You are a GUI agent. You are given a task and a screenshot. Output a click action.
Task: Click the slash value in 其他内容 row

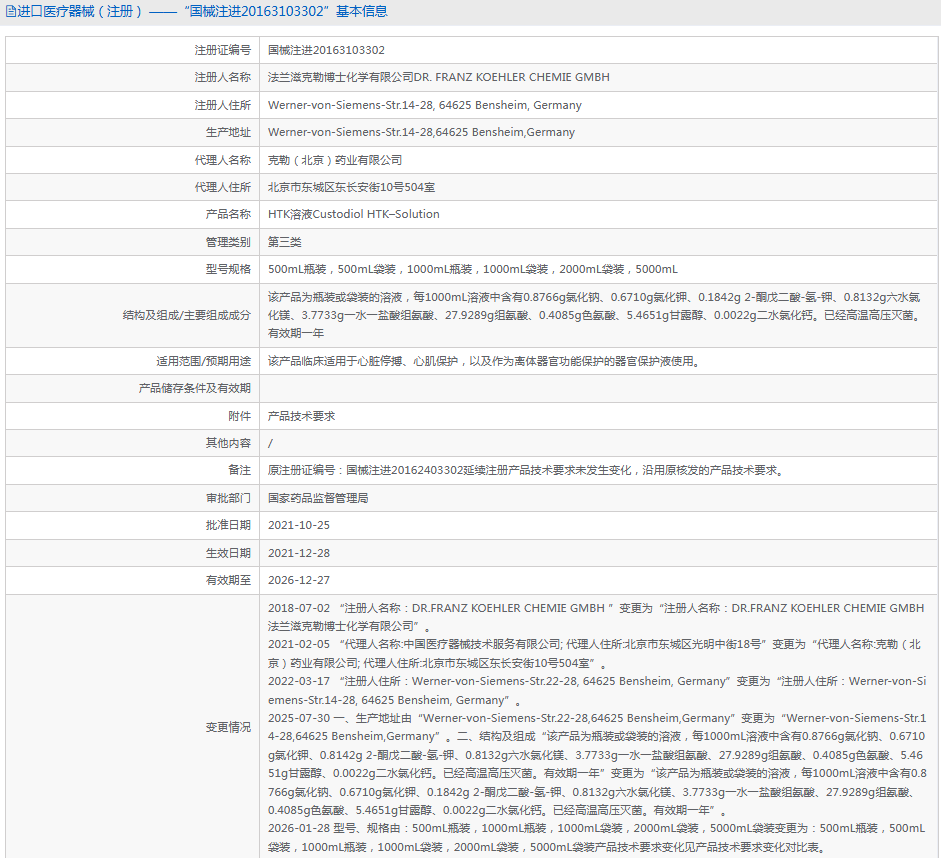point(270,443)
